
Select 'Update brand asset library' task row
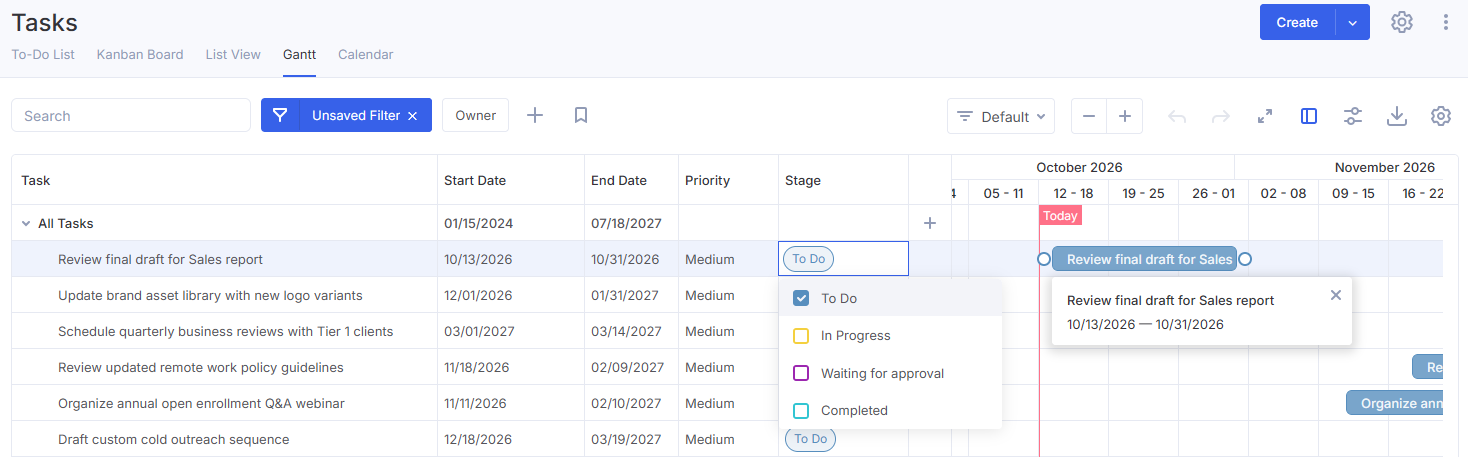coord(210,295)
